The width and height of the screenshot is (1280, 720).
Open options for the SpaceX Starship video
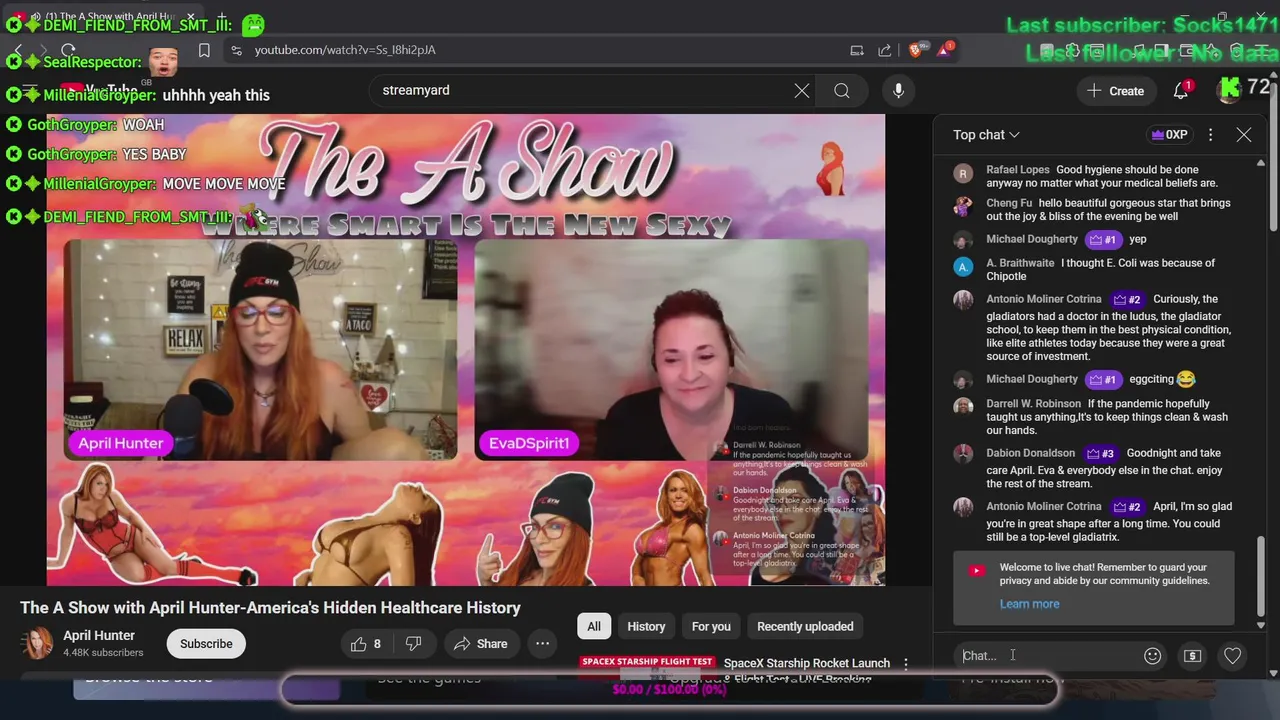906,664
